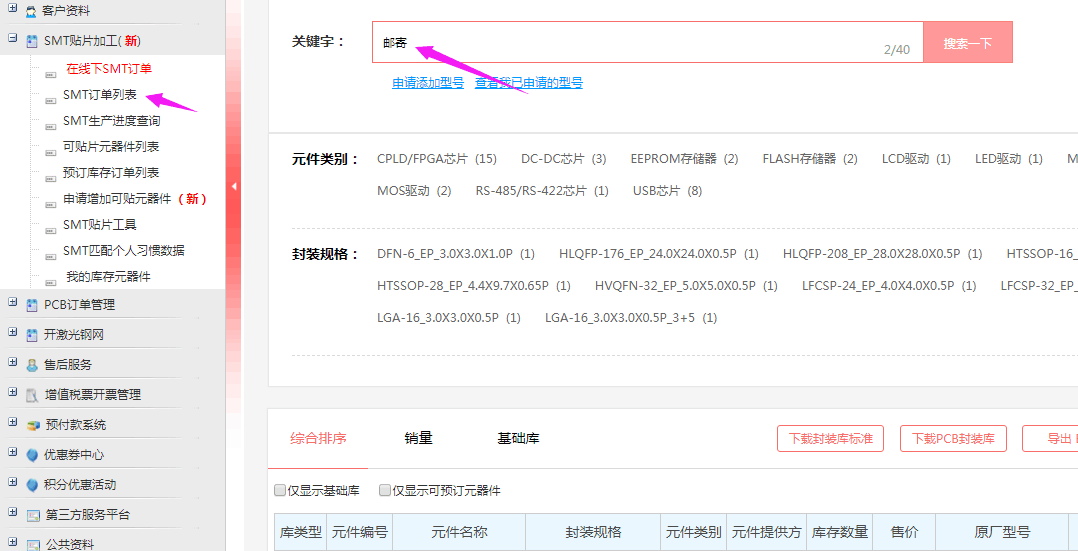The image size is (1078, 551).
Task: Click the 增值税票开票管理 icon
Action: click(x=32, y=395)
